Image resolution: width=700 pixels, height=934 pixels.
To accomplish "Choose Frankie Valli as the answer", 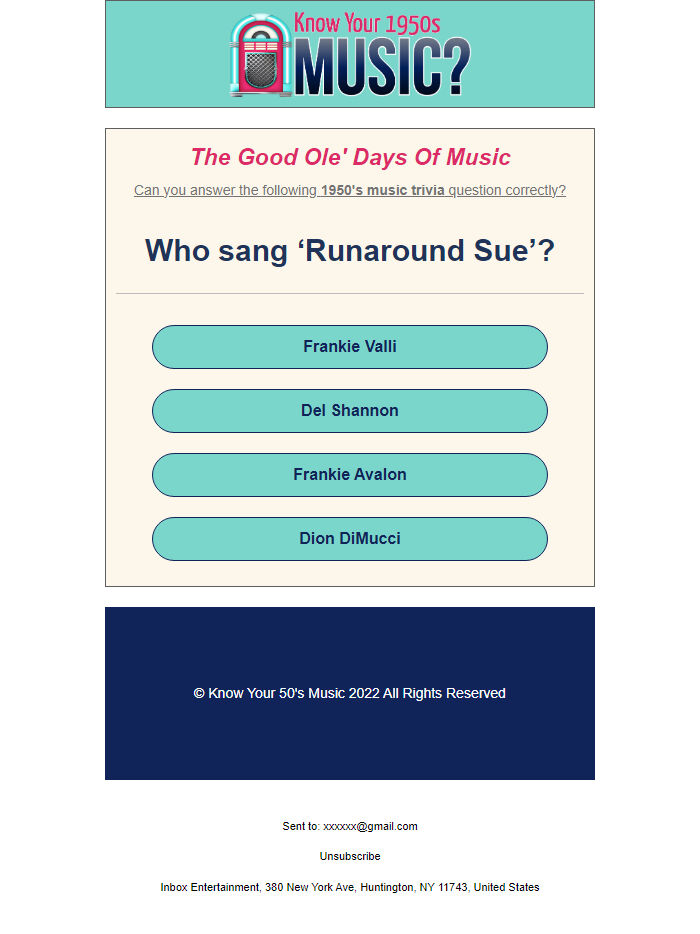I will pyautogui.click(x=350, y=347).
